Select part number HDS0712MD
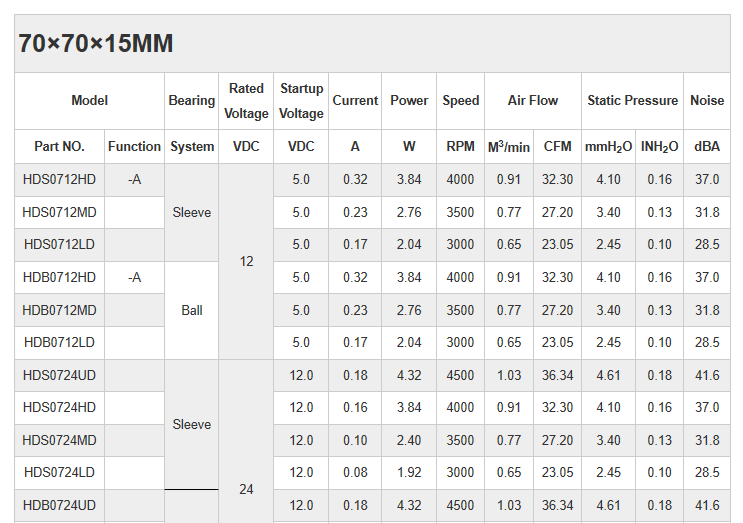The image size is (743, 523). pos(59,212)
